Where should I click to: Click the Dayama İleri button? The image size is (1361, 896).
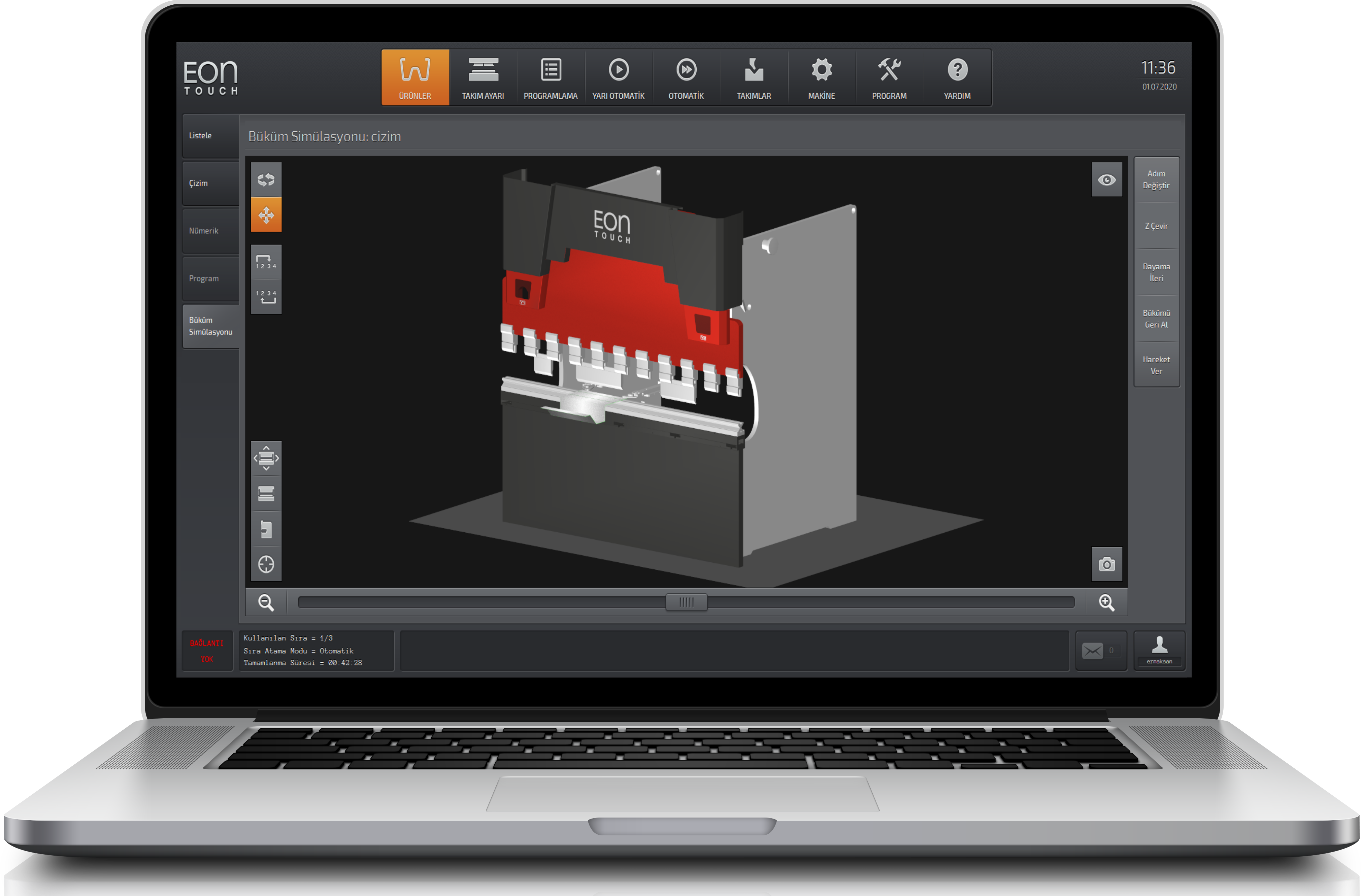coord(1156,272)
